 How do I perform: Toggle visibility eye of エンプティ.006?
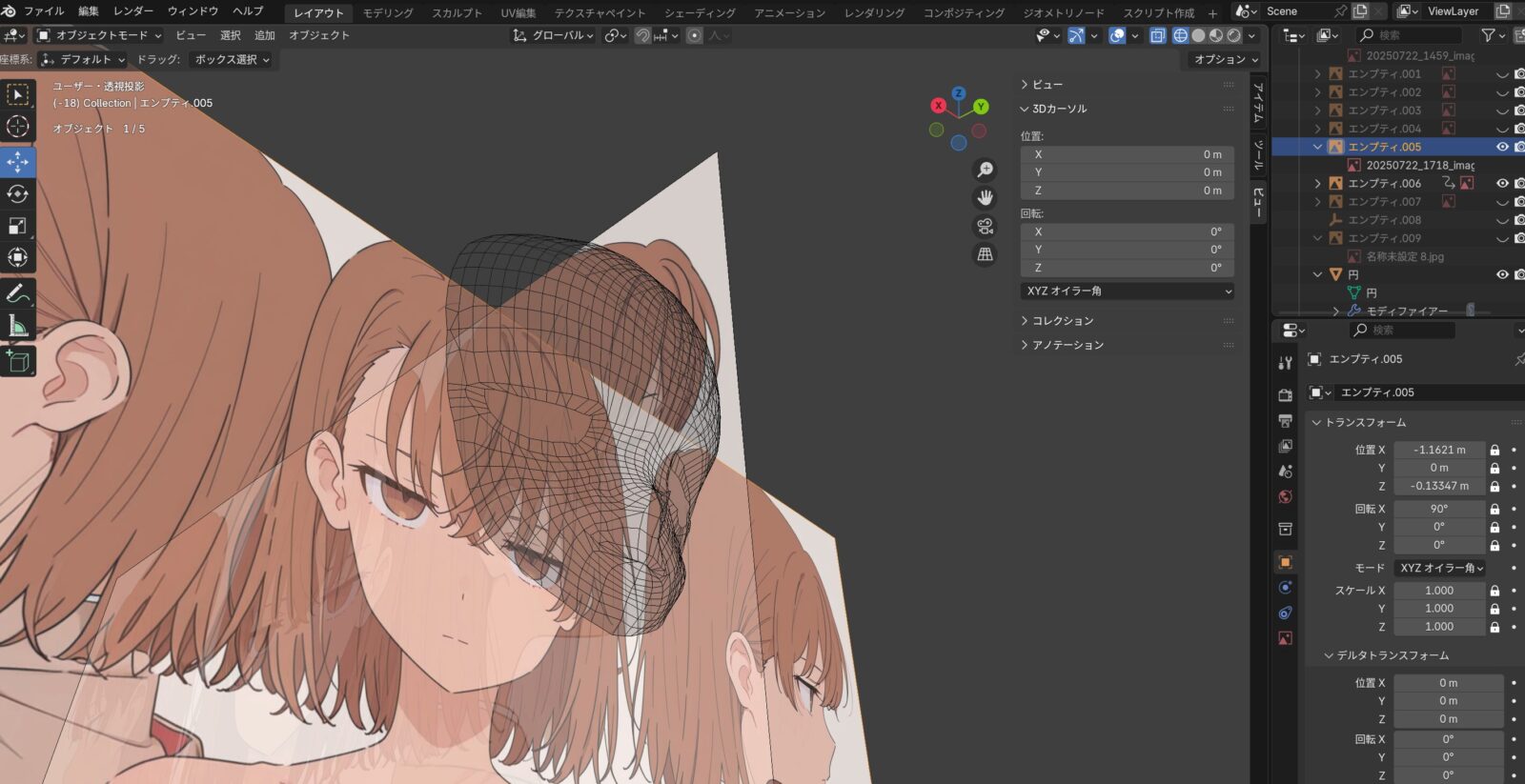[1502, 183]
